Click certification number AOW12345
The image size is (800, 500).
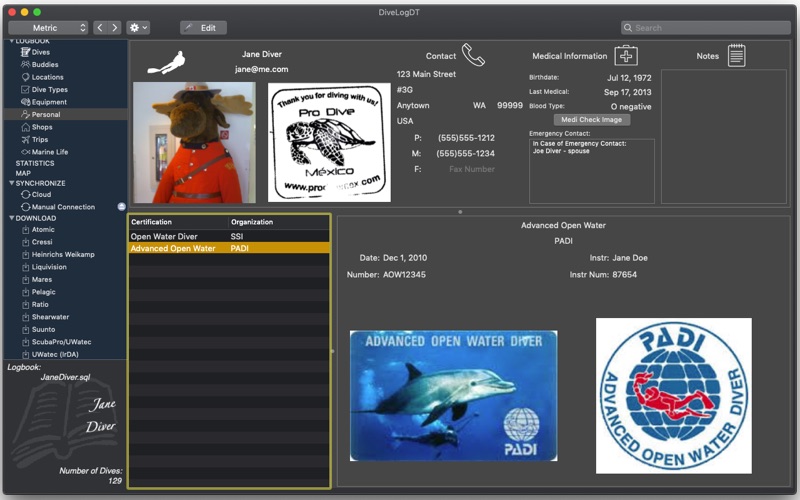404,274
